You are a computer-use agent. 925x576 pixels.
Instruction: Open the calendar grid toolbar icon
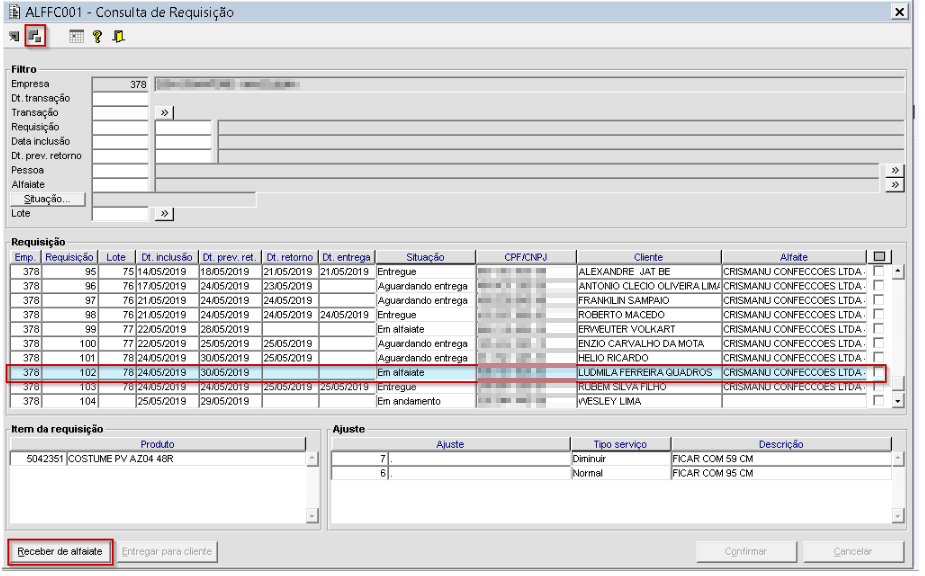pos(76,37)
